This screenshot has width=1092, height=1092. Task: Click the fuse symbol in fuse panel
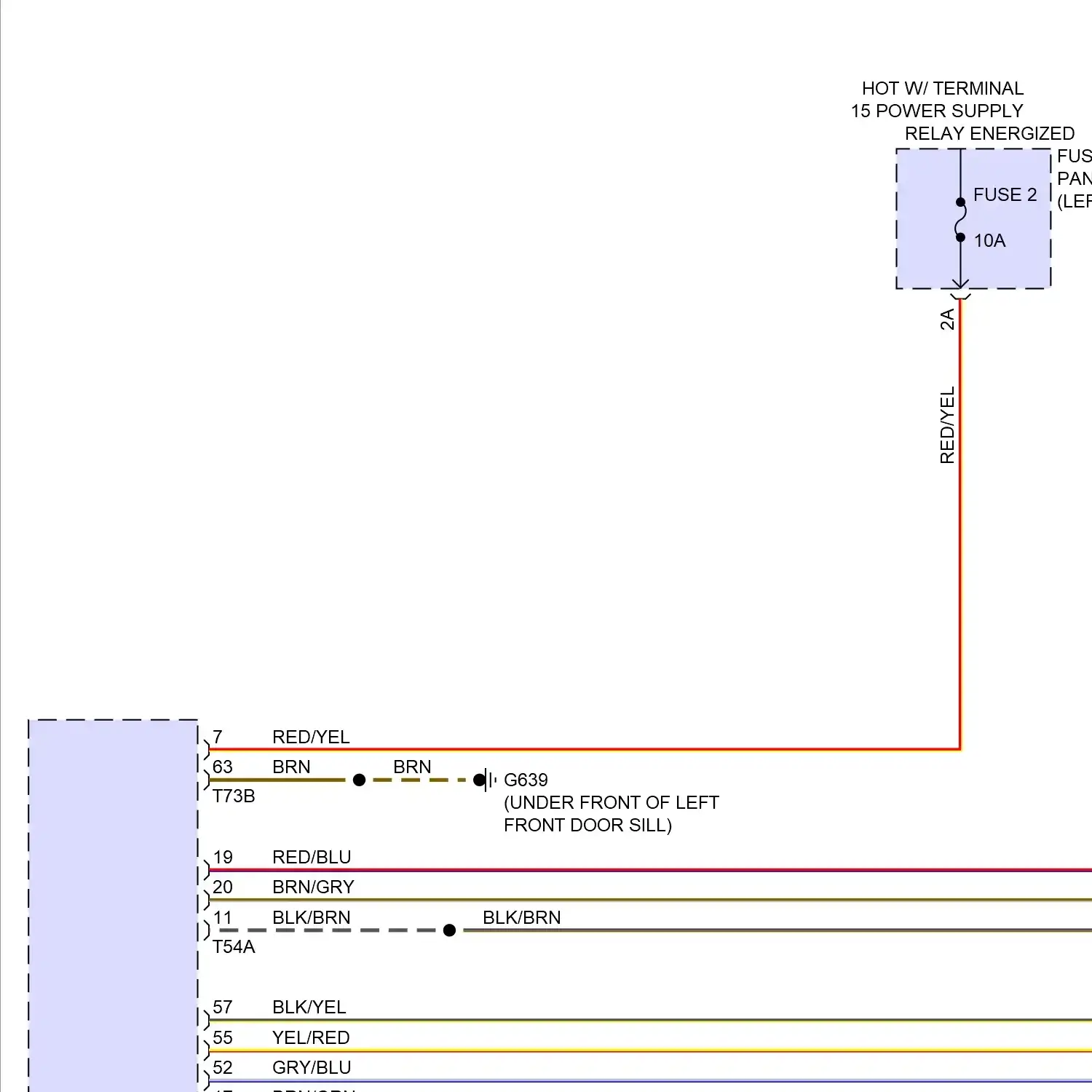(x=960, y=220)
